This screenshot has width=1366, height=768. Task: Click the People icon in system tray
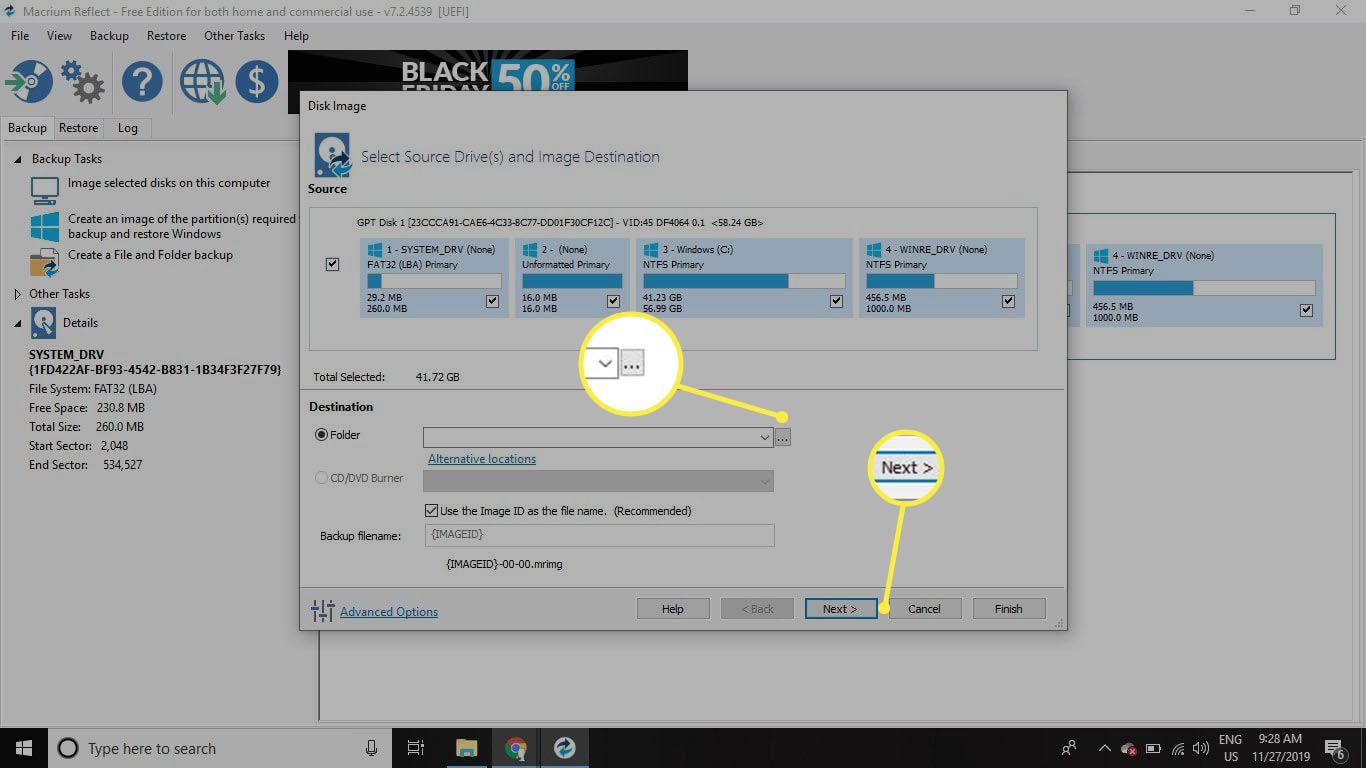tap(1069, 748)
